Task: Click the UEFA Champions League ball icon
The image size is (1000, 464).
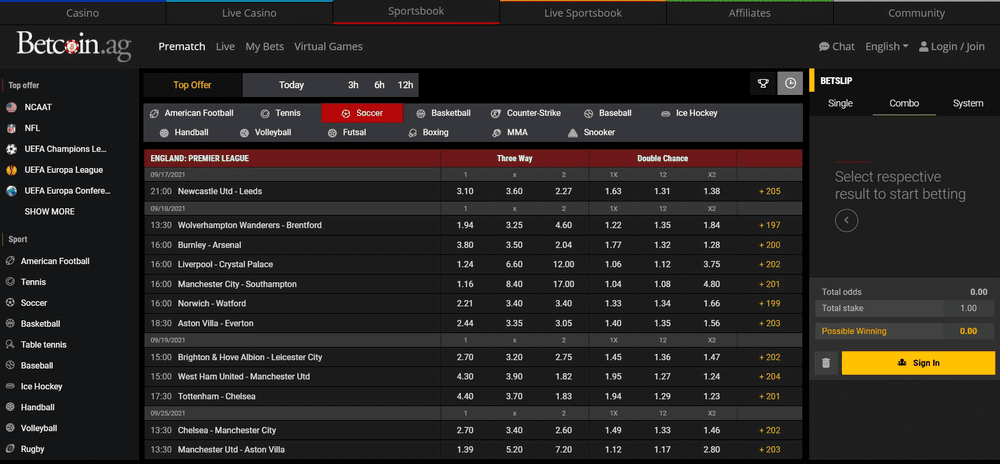Action: 11,149
